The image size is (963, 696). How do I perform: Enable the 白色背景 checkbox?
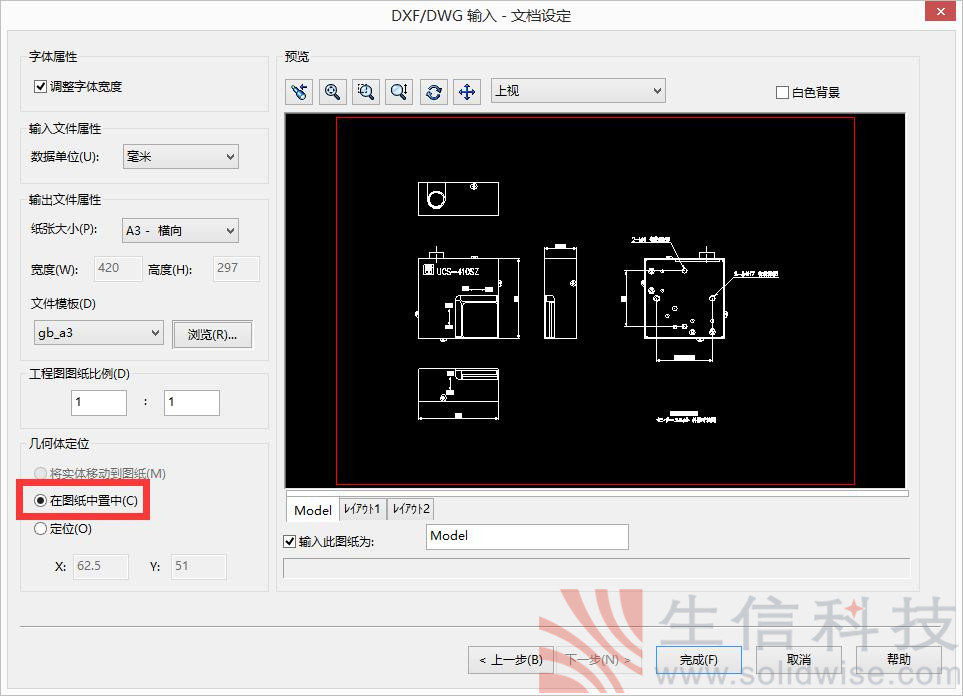point(782,93)
